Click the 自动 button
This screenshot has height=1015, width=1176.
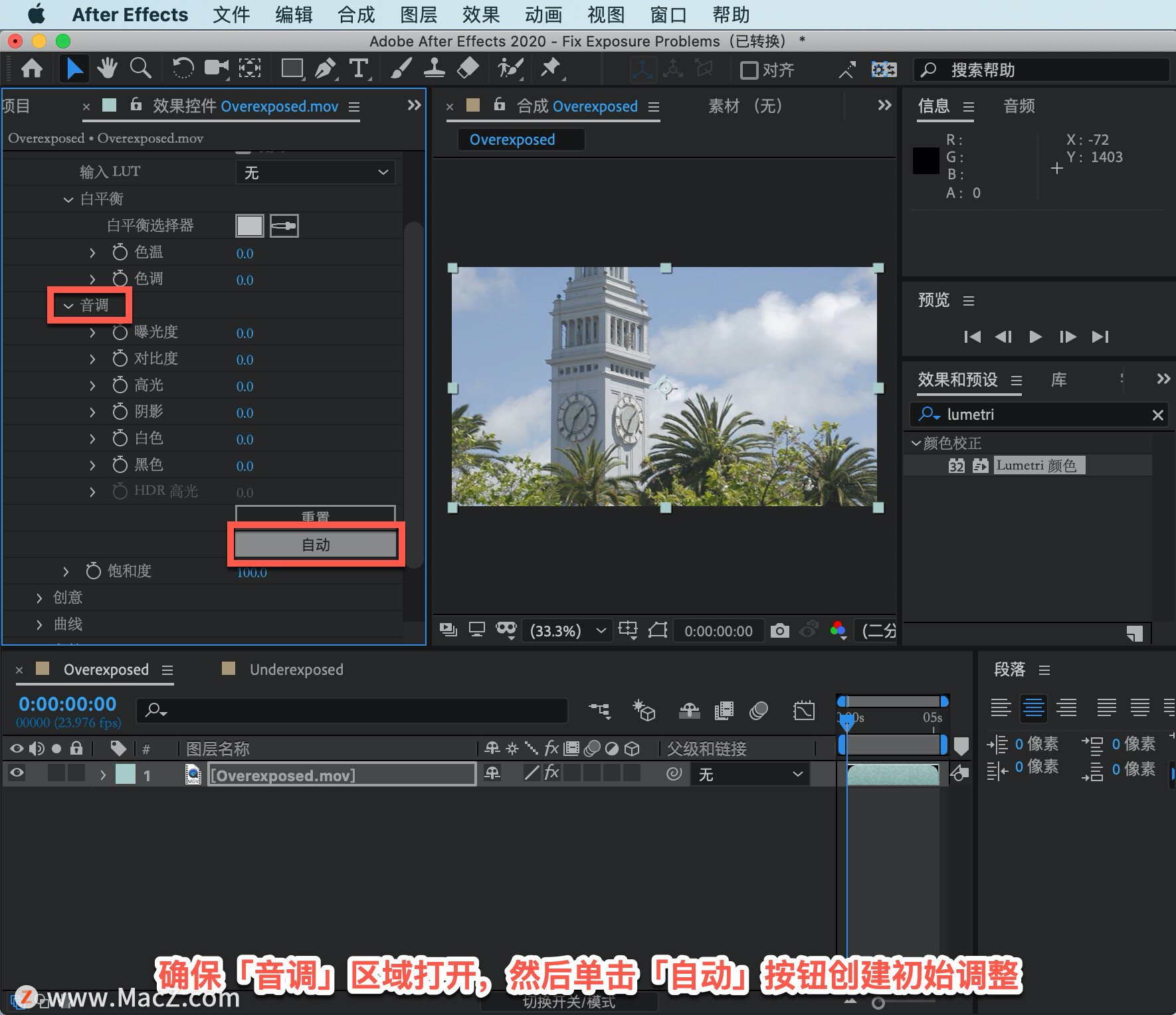(316, 545)
